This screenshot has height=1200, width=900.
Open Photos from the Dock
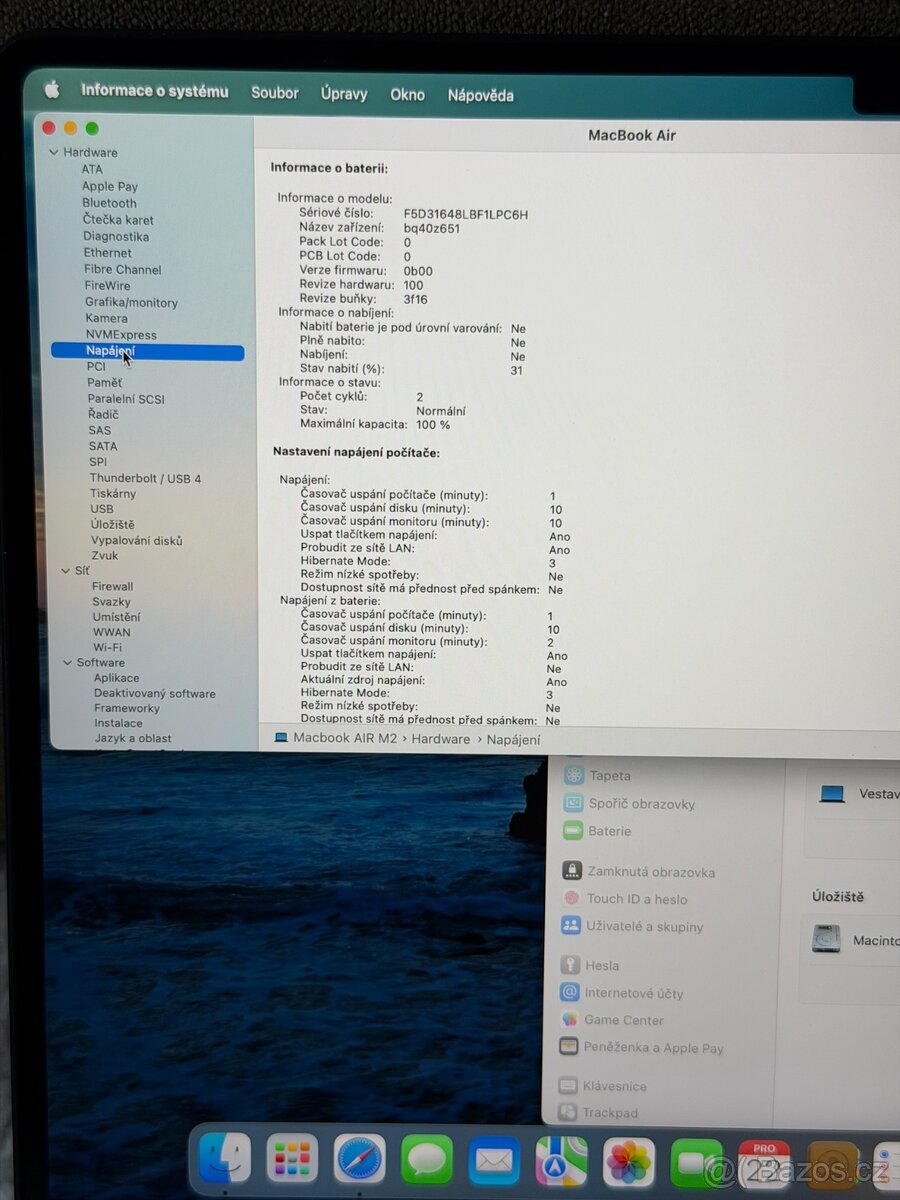(x=628, y=1160)
